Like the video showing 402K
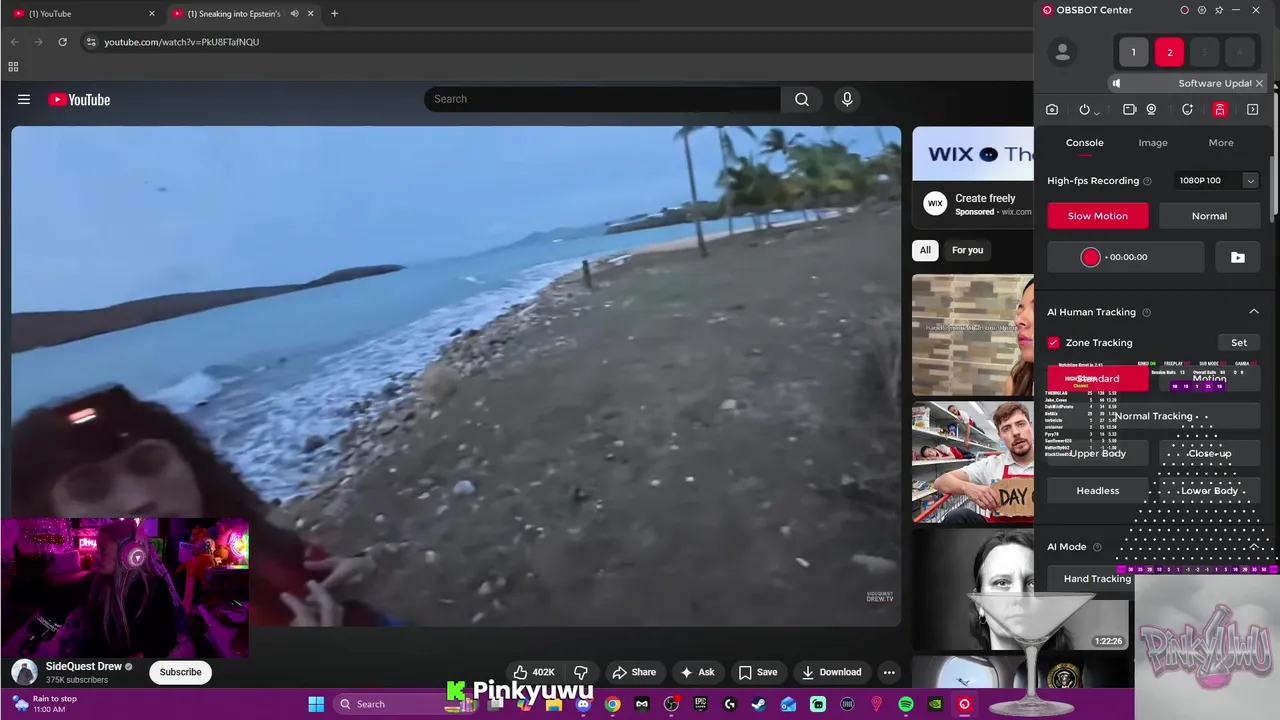 [x=534, y=672]
